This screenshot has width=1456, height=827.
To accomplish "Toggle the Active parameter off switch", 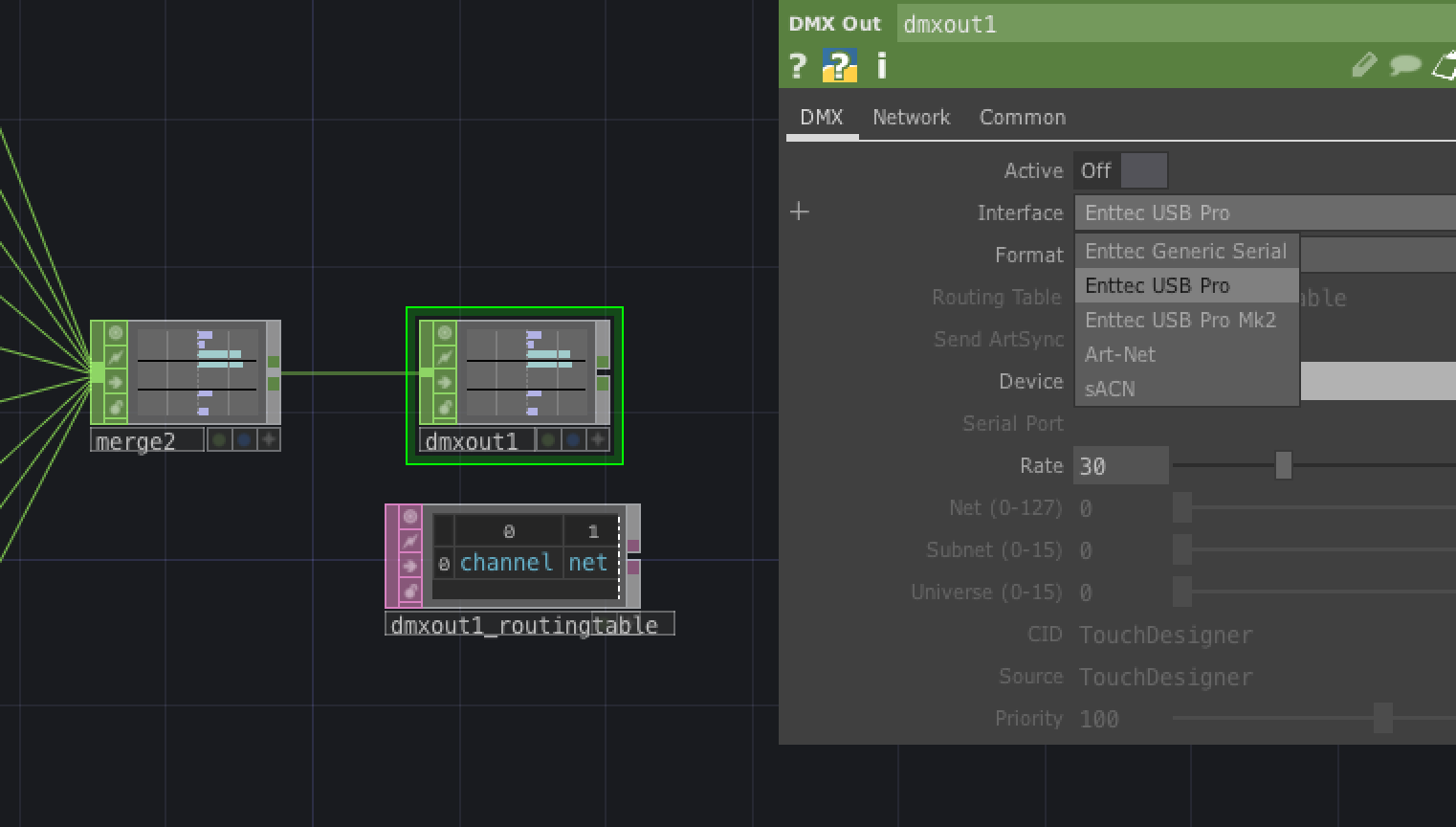I will [x=1145, y=169].
